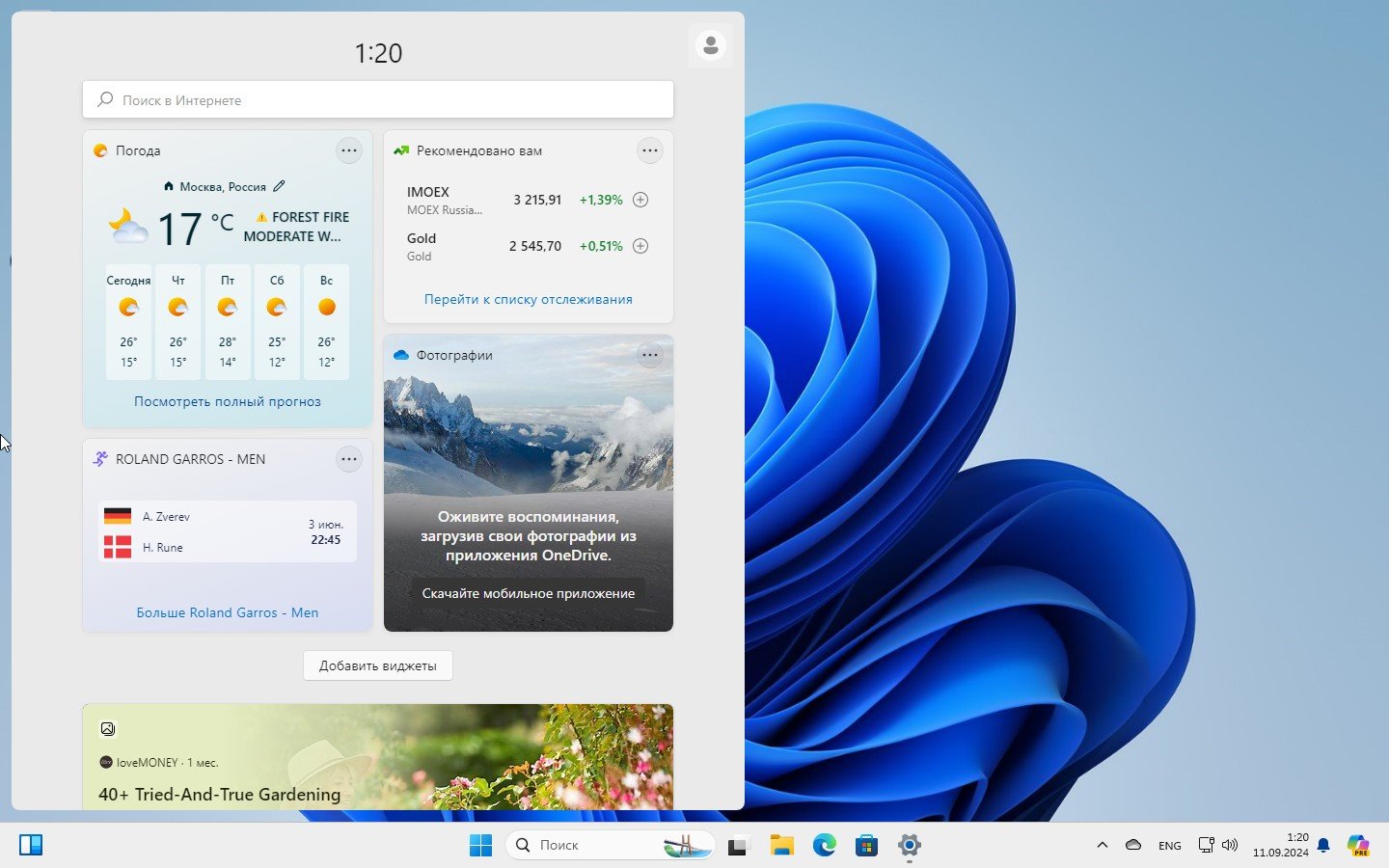Open the Zverev vs Rune match card
Screen dimensions: 1389x868
click(x=228, y=531)
